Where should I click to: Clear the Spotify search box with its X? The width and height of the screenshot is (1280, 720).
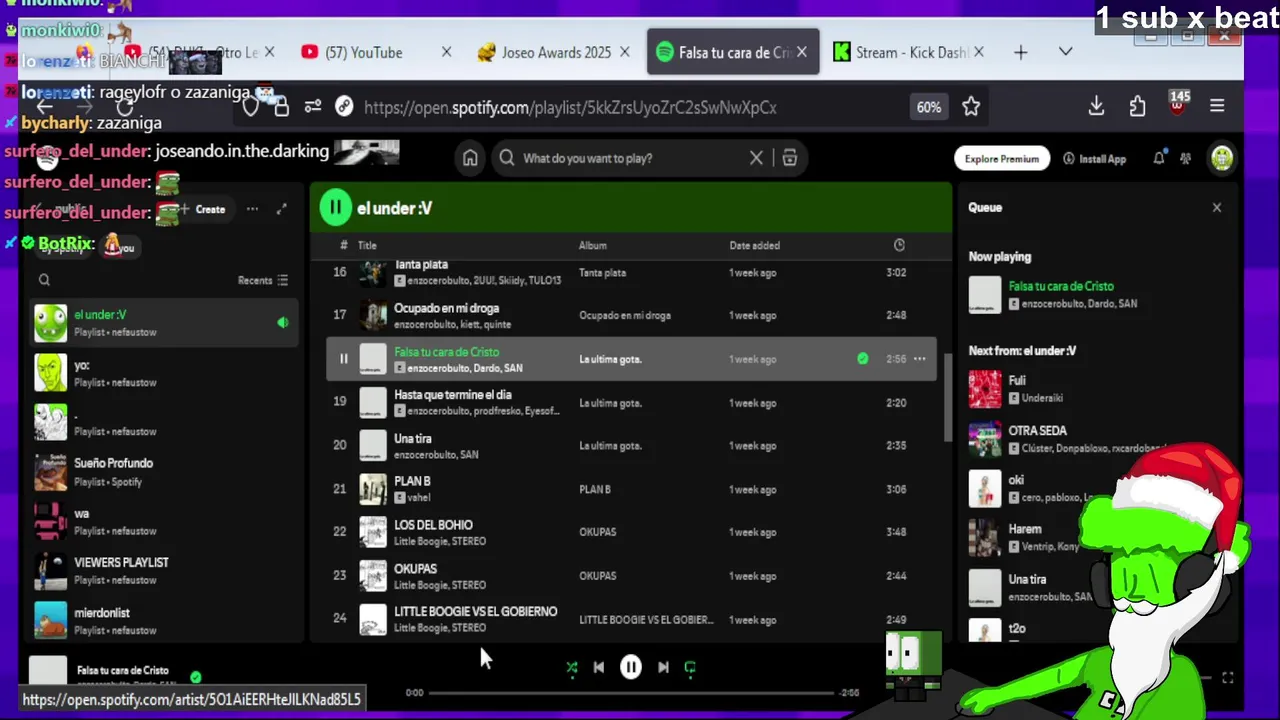pyautogui.click(x=756, y=158)
